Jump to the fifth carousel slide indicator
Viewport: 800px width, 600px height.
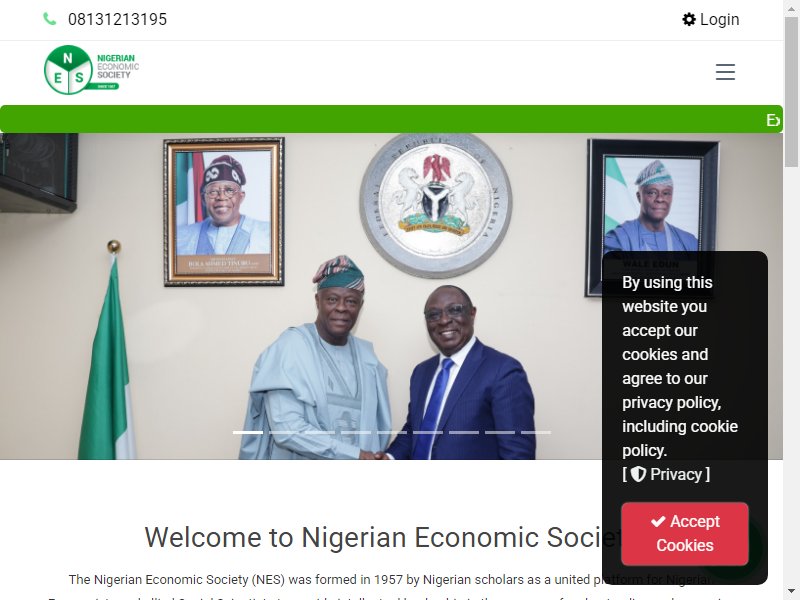pos(392,432)
